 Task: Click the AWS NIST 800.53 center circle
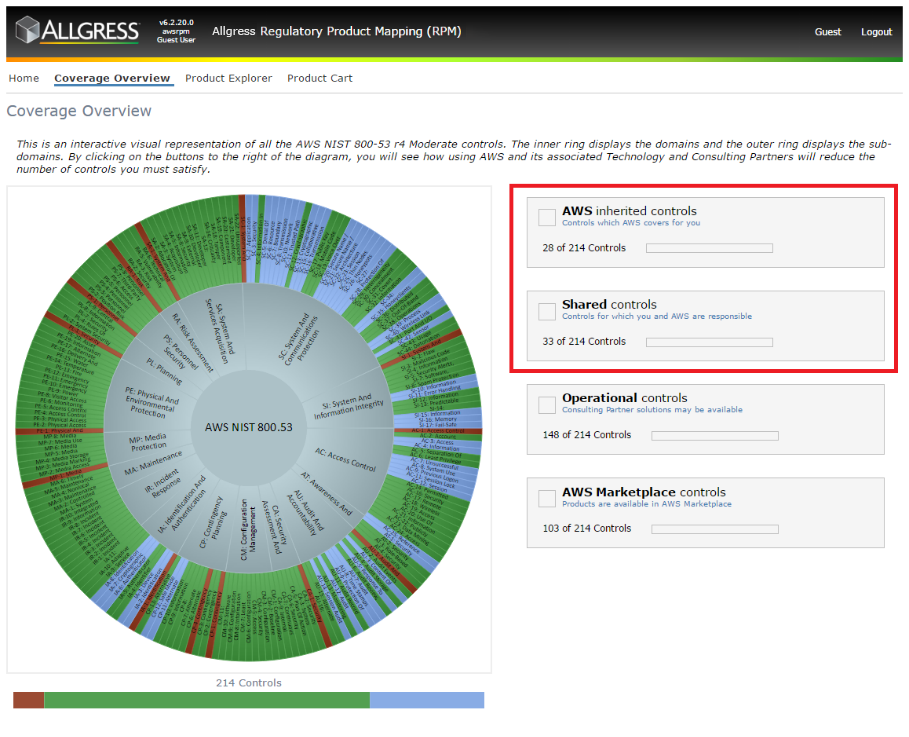click(x=249, y=427)
